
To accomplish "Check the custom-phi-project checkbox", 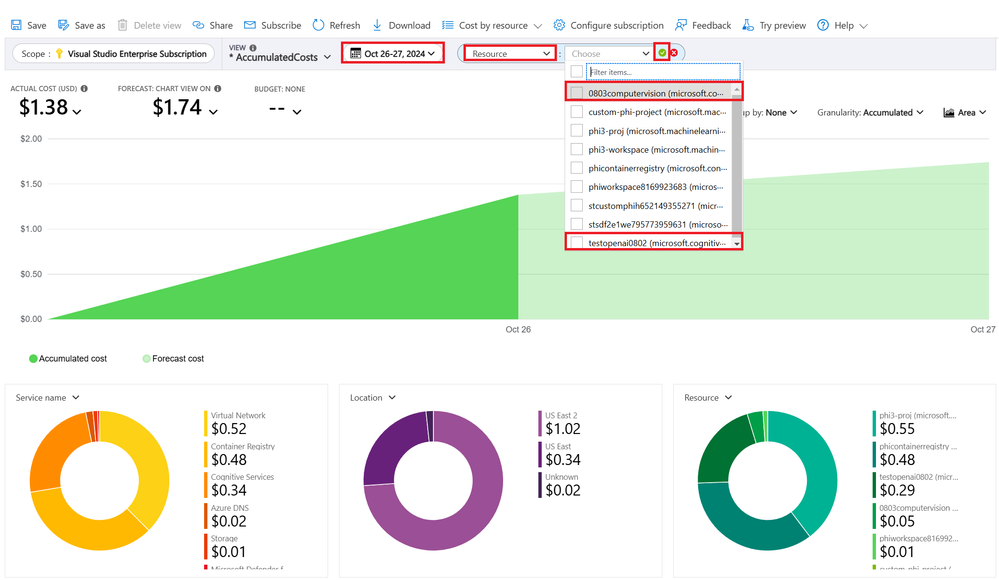I will (577, 112).
